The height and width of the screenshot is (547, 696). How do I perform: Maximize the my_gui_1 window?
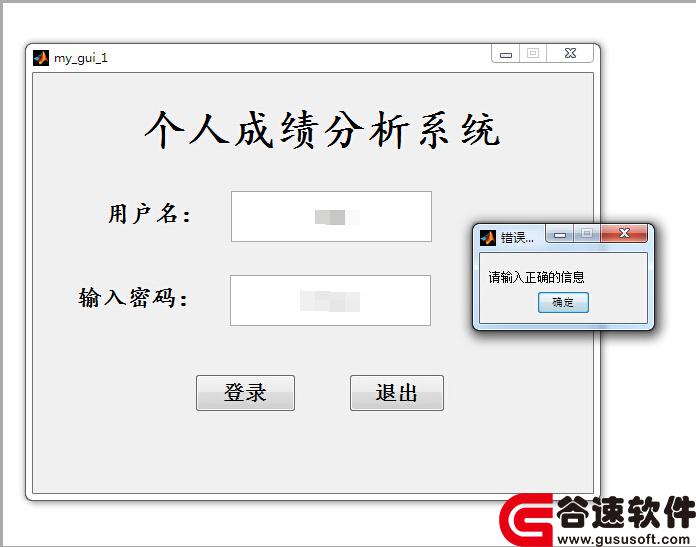pyautogui.click(x=533, y=54)
